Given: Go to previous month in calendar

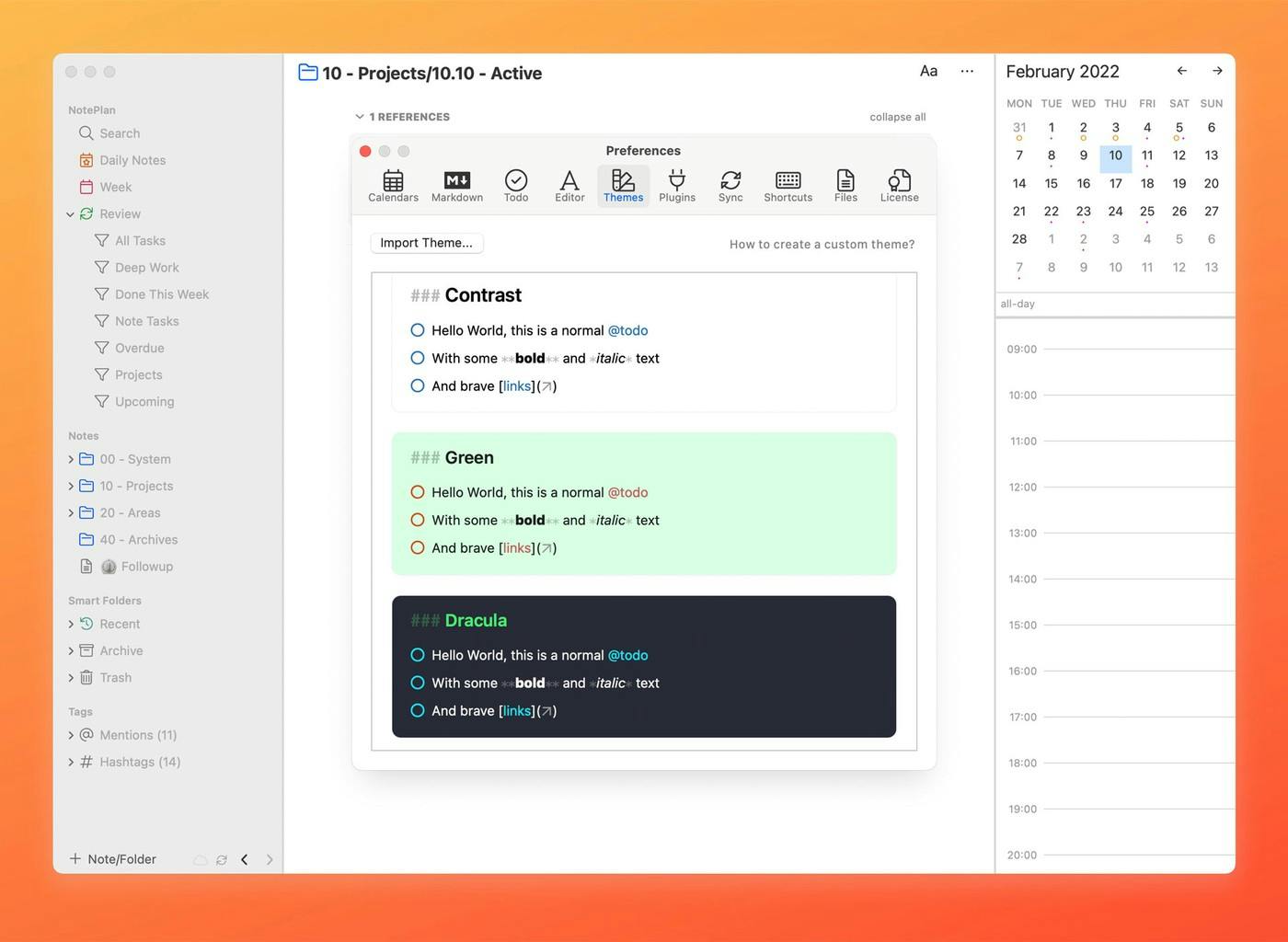Looking at the screenshot, I should pyautogui.click(x=1182, y=71).
